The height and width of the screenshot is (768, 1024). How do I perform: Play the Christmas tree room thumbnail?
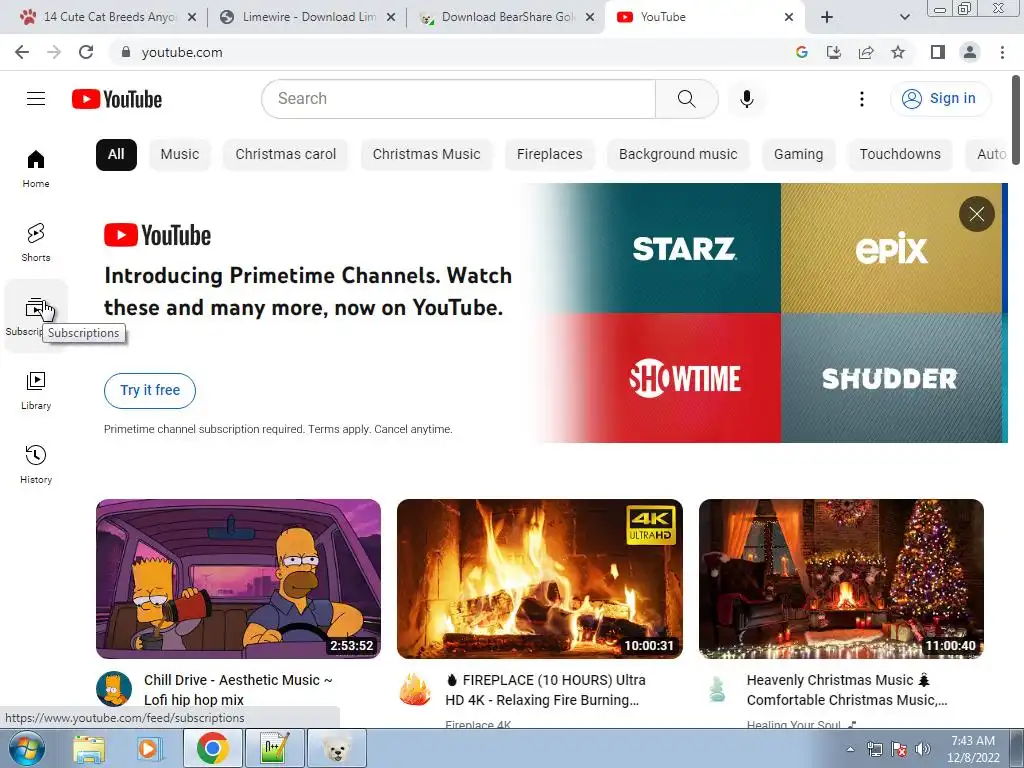pyautogui.click(x=841, y=579)
